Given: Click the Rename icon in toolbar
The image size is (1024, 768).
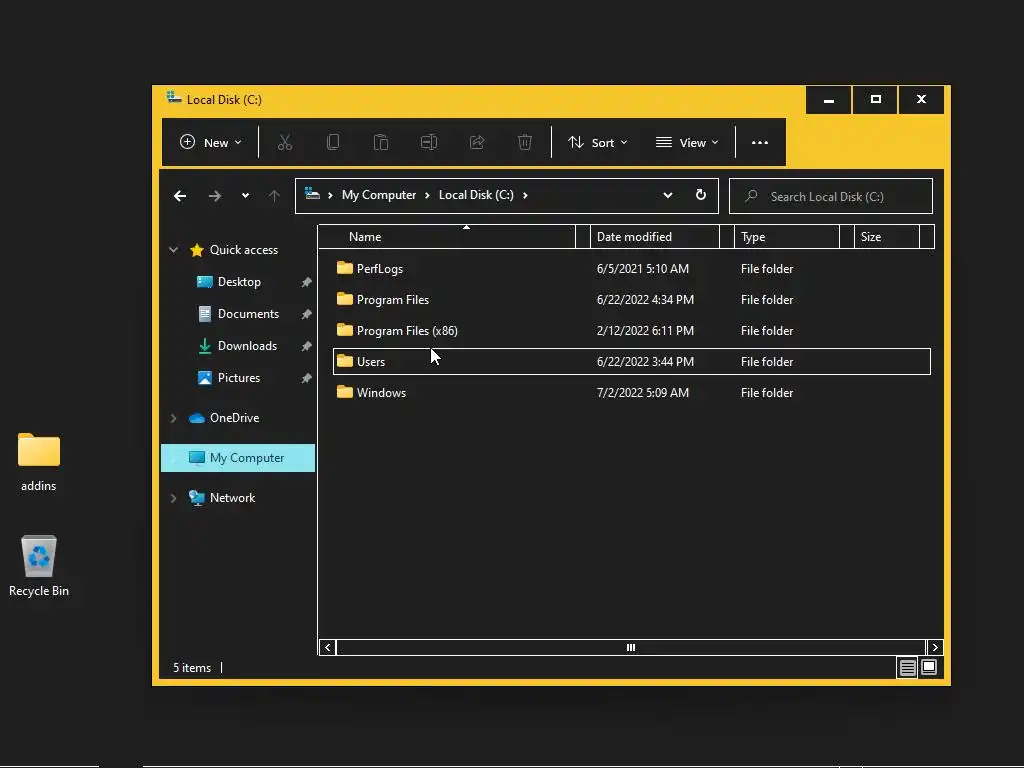Looking at the screenshot, I should 428,142.
